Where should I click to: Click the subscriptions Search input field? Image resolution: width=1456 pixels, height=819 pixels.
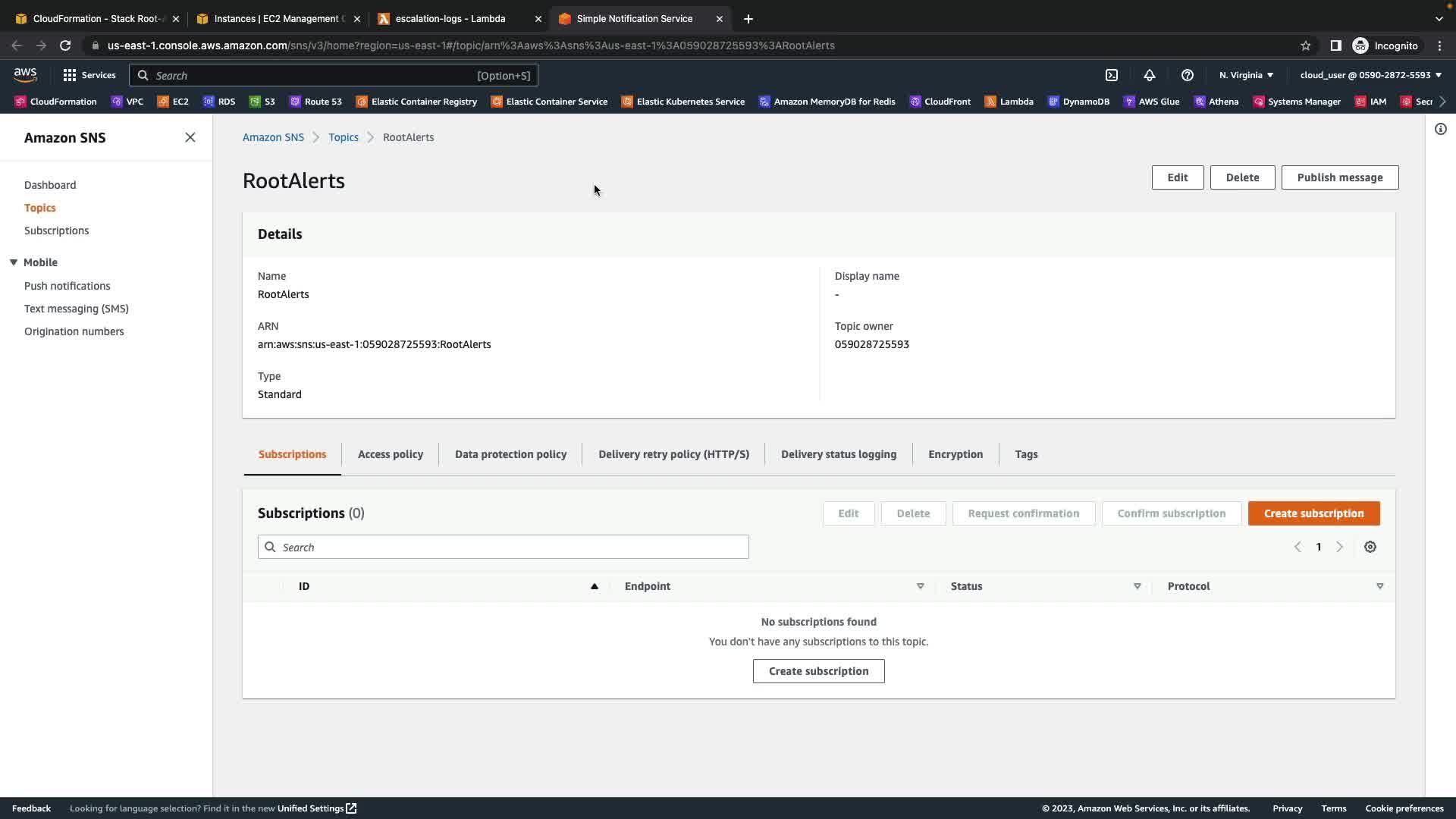[x=504, y=548]
